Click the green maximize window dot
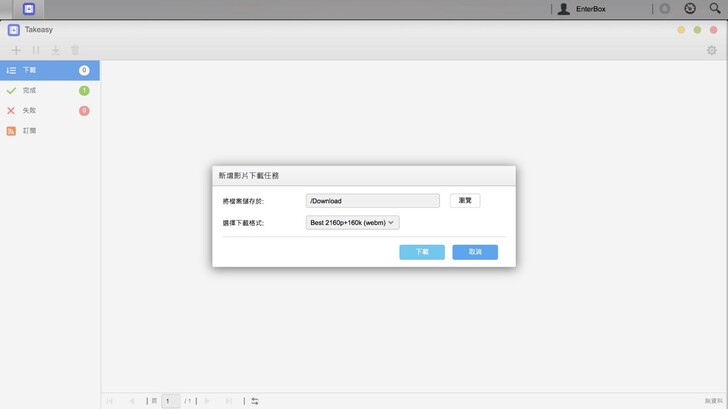This screenshot has width=728, height=409. click(x=697, y=30)
